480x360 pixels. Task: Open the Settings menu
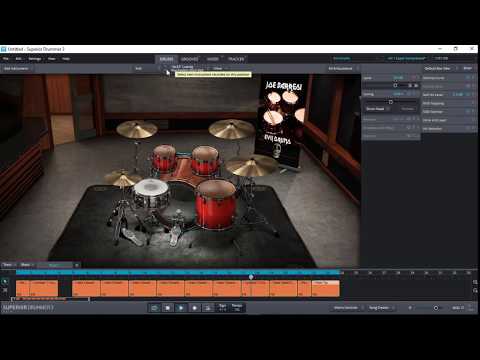click(35, 59)
